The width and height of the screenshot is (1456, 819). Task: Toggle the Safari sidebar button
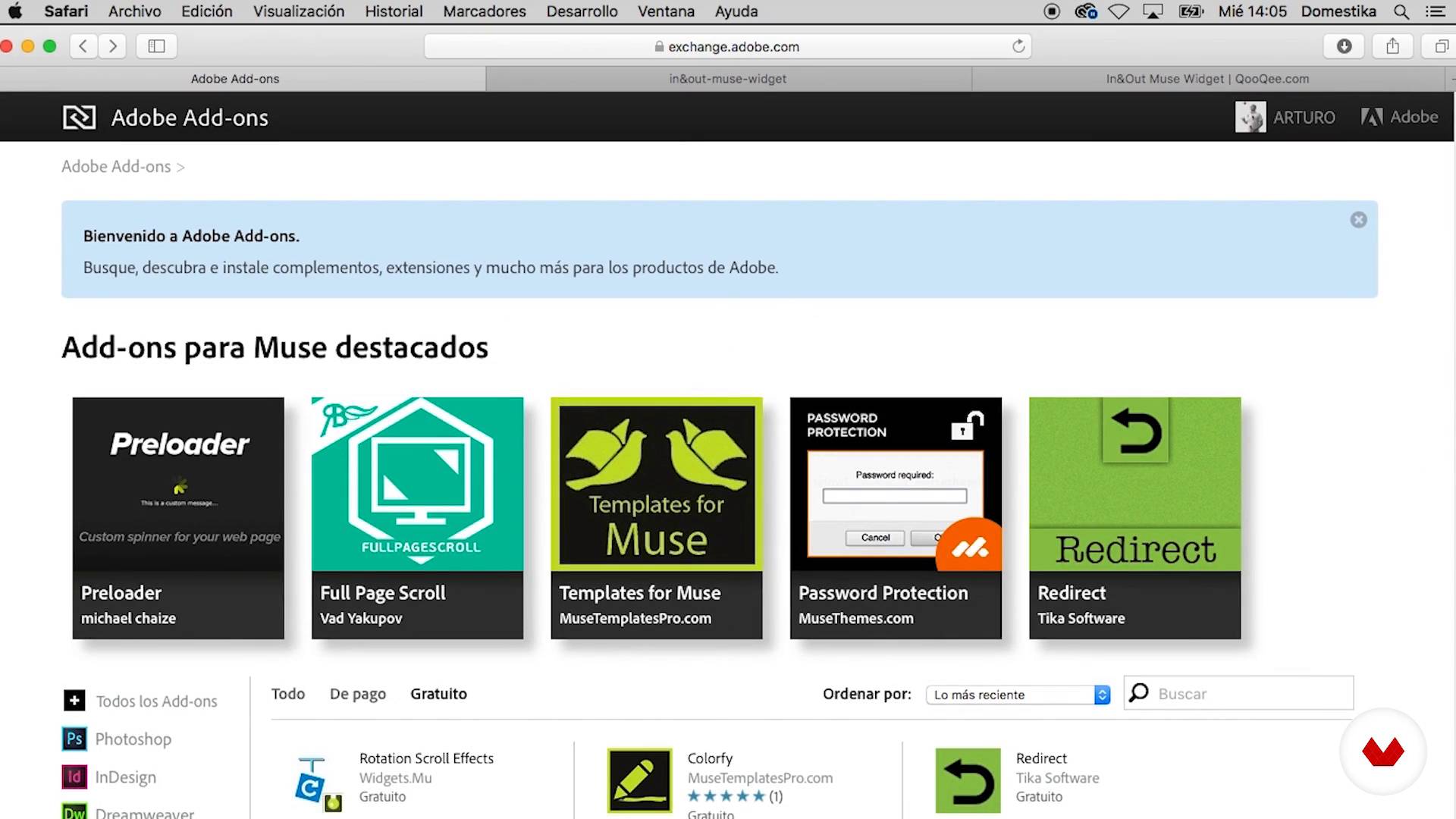click(x=156, y=46)
